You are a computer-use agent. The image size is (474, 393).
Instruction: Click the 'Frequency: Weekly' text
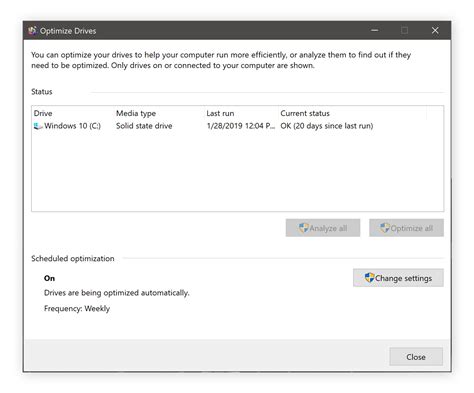77,309
